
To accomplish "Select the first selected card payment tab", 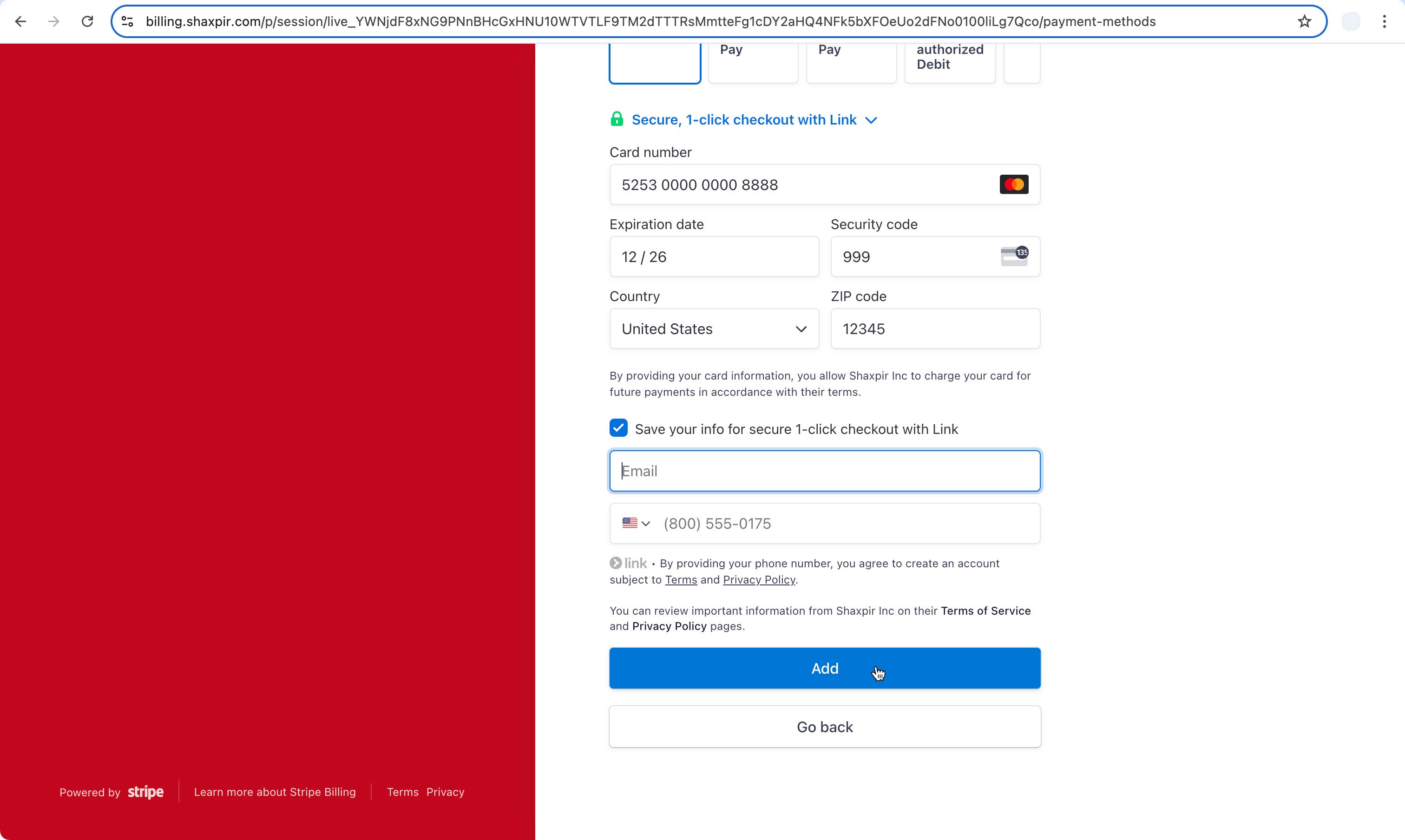I will point(654,63).
